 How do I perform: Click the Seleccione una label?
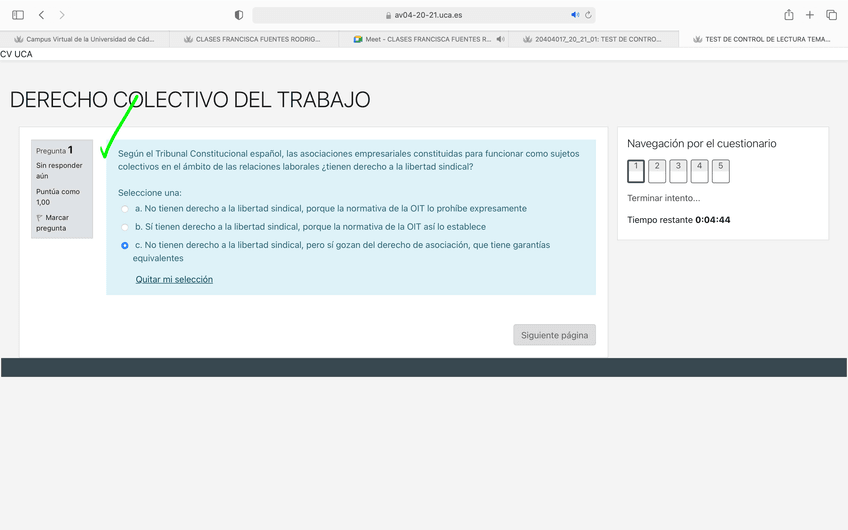[x=150, y=193]
